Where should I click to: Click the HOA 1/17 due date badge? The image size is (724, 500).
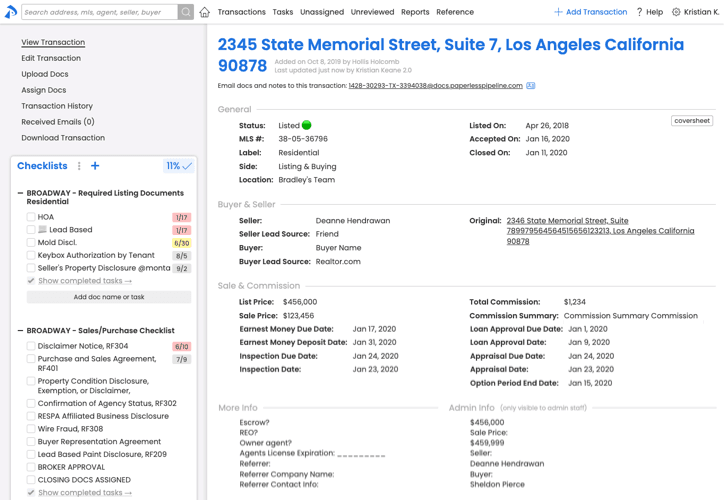pos(181,217)
